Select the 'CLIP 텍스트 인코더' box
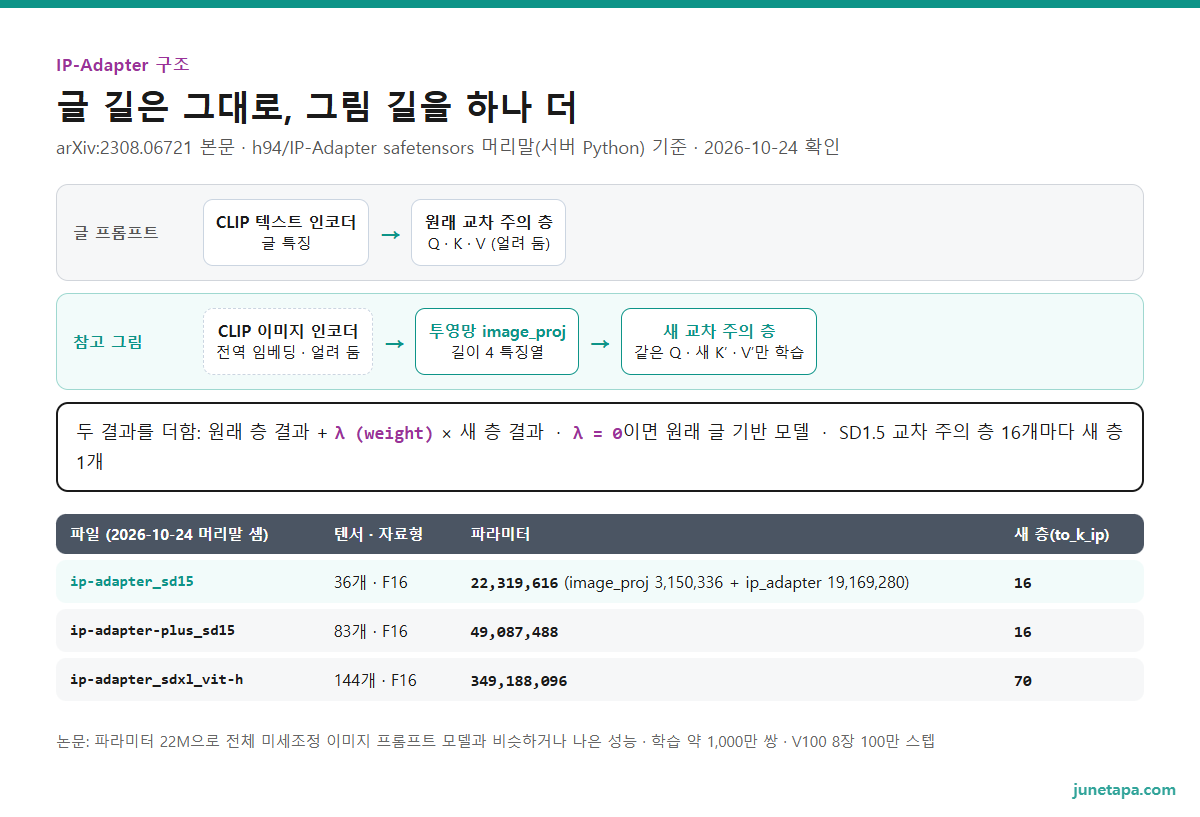Image resolution: width=1200 pixels, height=817 pixels. click(x=286, y=232)
